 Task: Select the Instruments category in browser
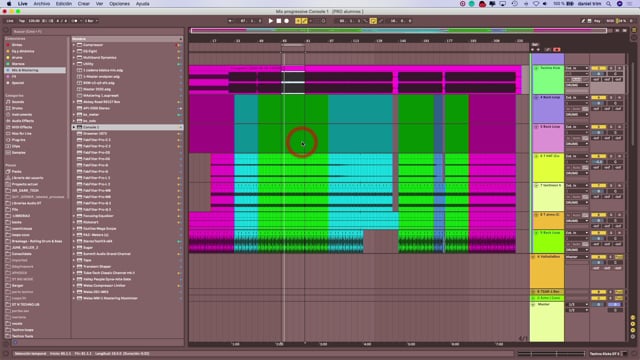point(21,115)
